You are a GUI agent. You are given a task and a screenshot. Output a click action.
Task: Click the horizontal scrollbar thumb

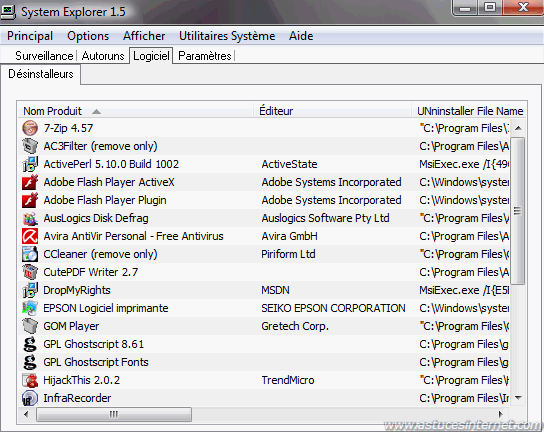pos(114,414)
